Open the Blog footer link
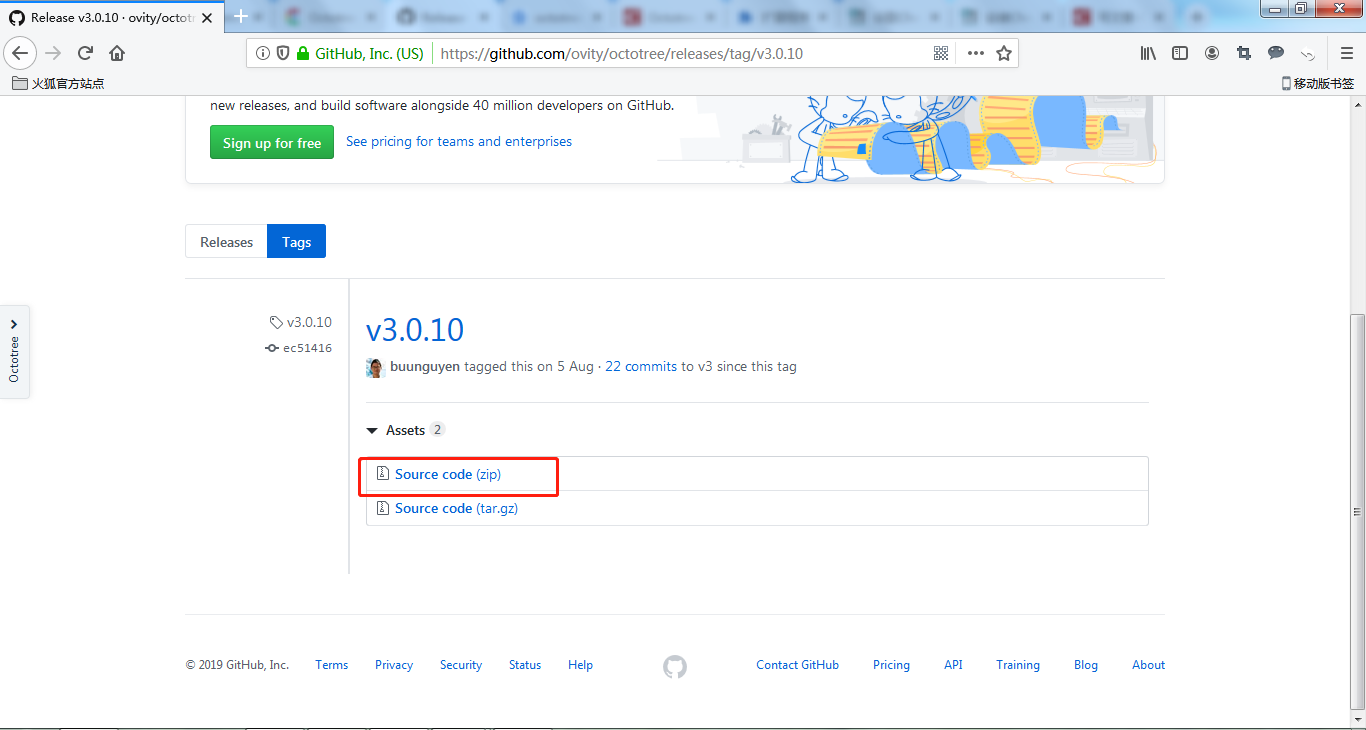This screenshot has width=1366, height=730. (x=1086, y=665)
